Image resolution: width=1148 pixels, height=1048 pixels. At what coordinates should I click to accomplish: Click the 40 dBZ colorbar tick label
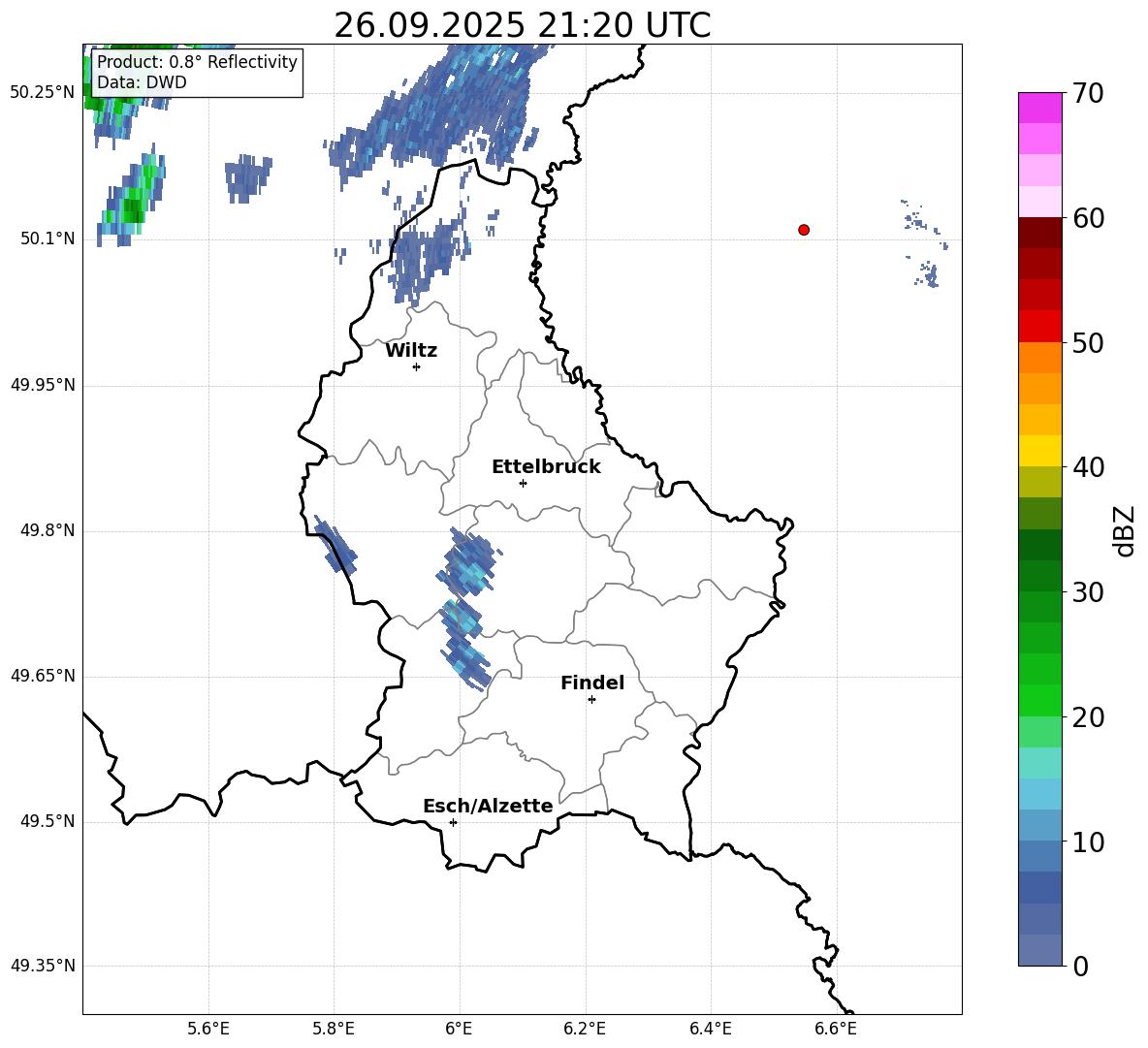tap(1088, 467)
